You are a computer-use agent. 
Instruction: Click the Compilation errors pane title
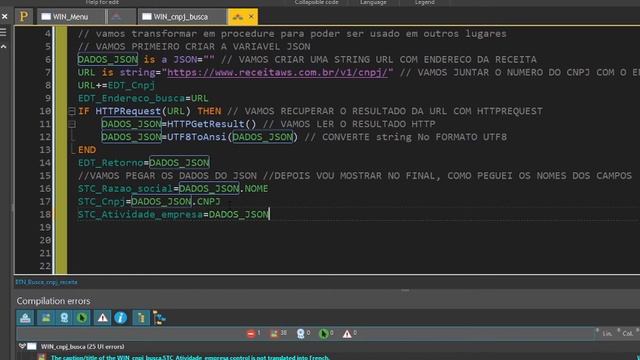point(53,301)
